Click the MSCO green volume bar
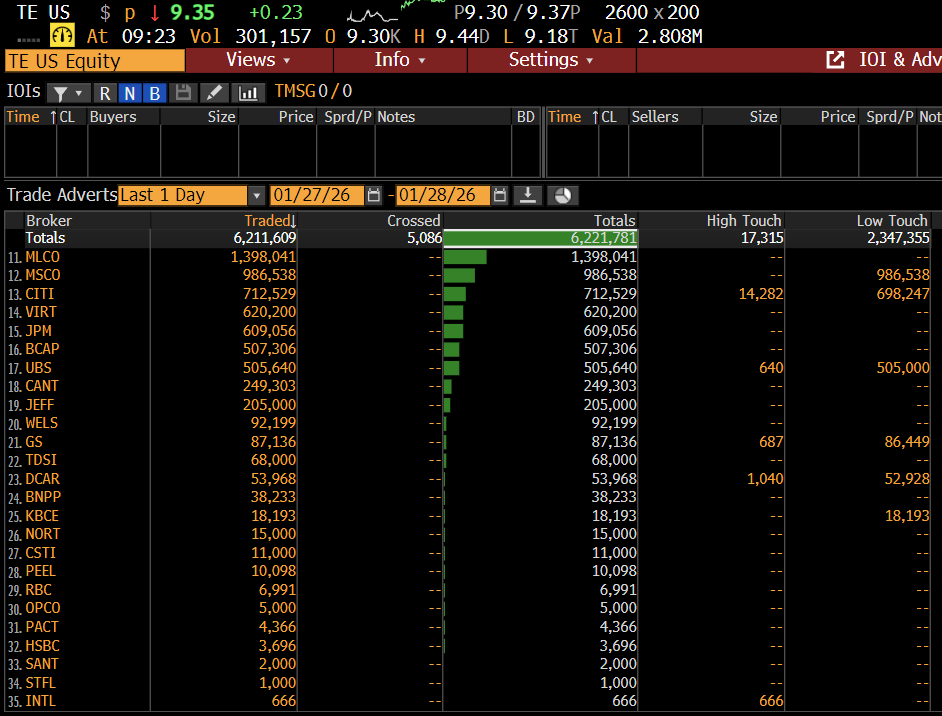 (x=460, y=275)
